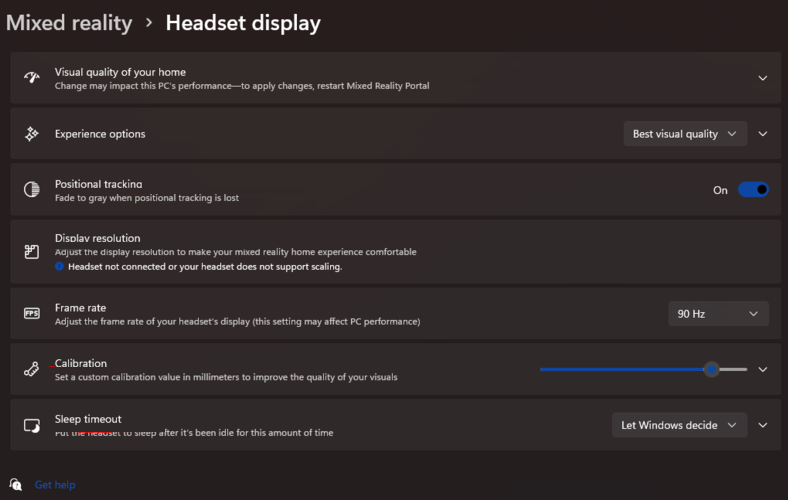This screenshot has width=788, height=500.
Task: Expand the Experience options chevron
Action: coord(763,134)
